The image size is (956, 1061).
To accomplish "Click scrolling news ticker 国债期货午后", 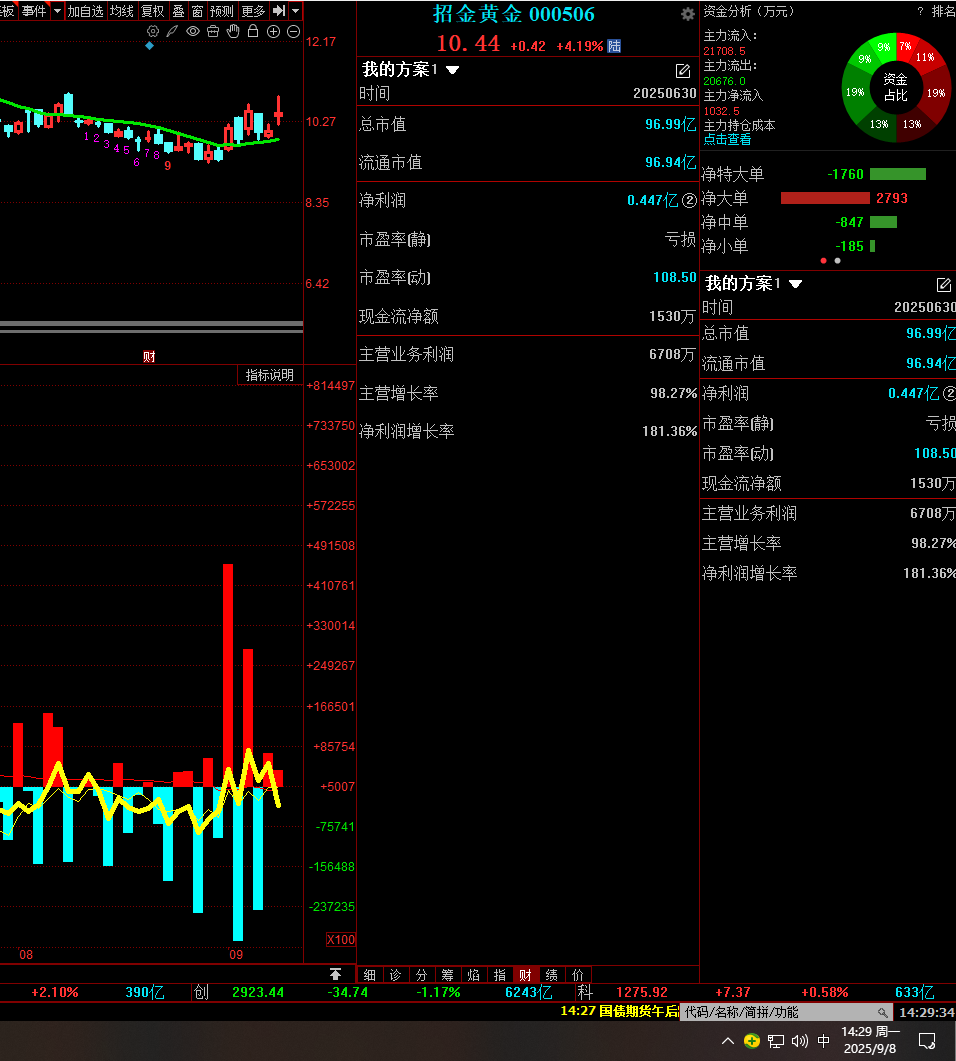I will (x=619, y=1012).
